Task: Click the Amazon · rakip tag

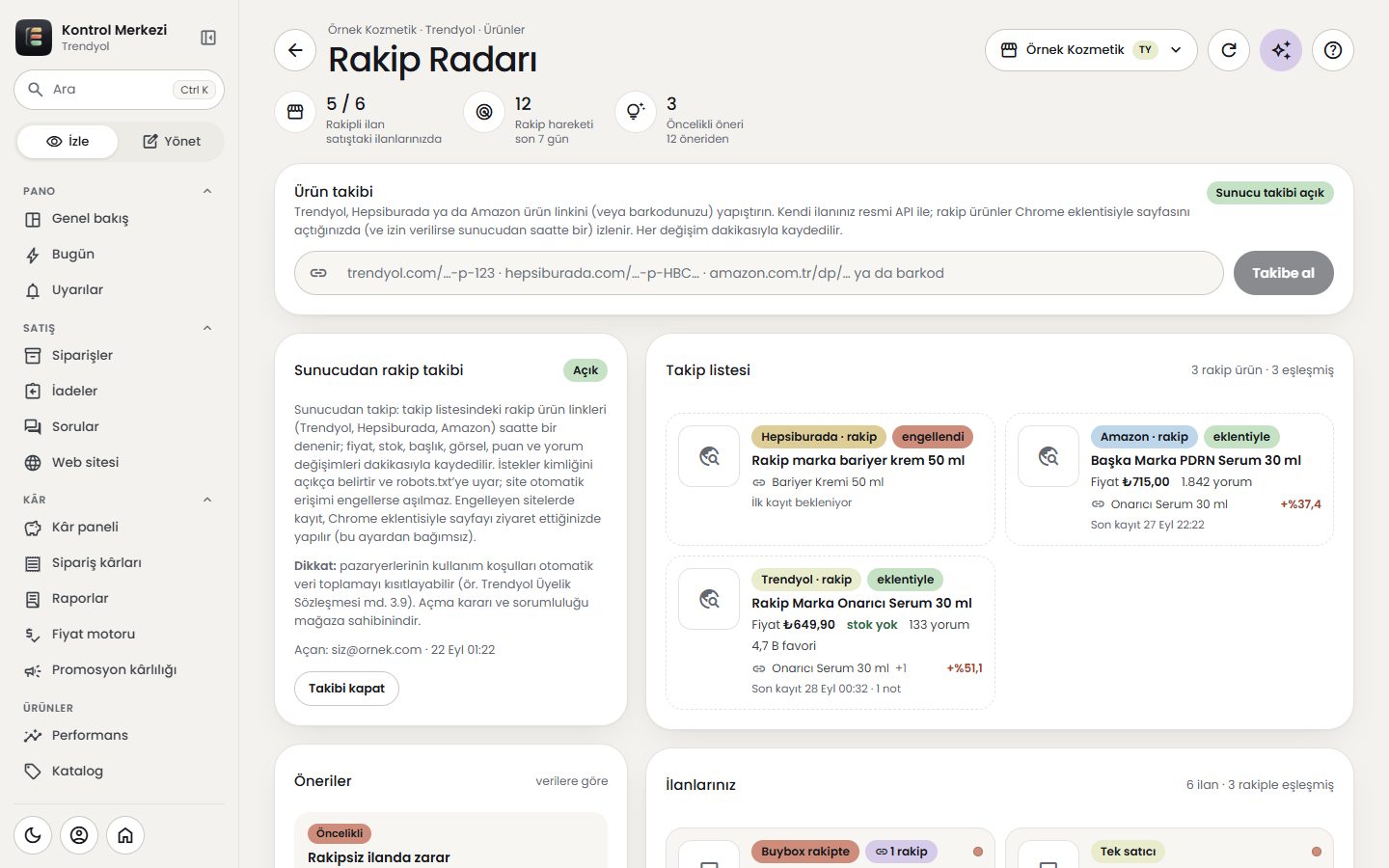Action: coord(1144,437)
